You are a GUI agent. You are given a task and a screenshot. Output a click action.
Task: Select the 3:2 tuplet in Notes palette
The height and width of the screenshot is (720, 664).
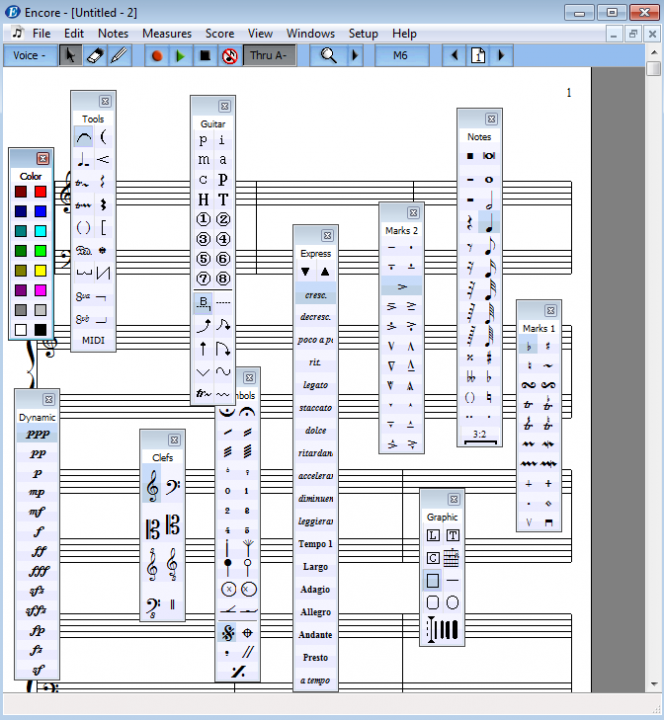479,435
